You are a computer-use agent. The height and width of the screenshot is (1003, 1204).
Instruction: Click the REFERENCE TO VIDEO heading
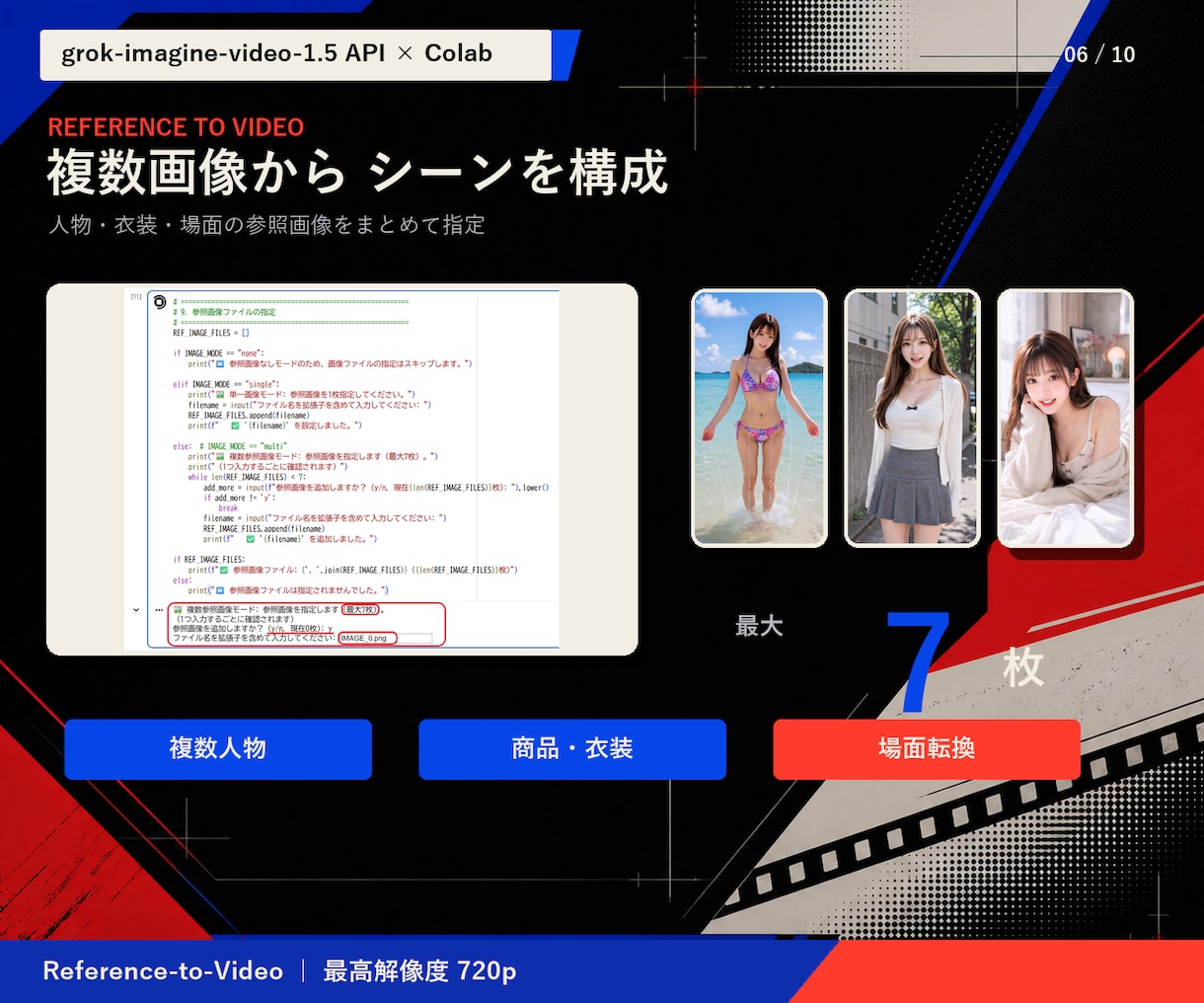coord(176,127)
